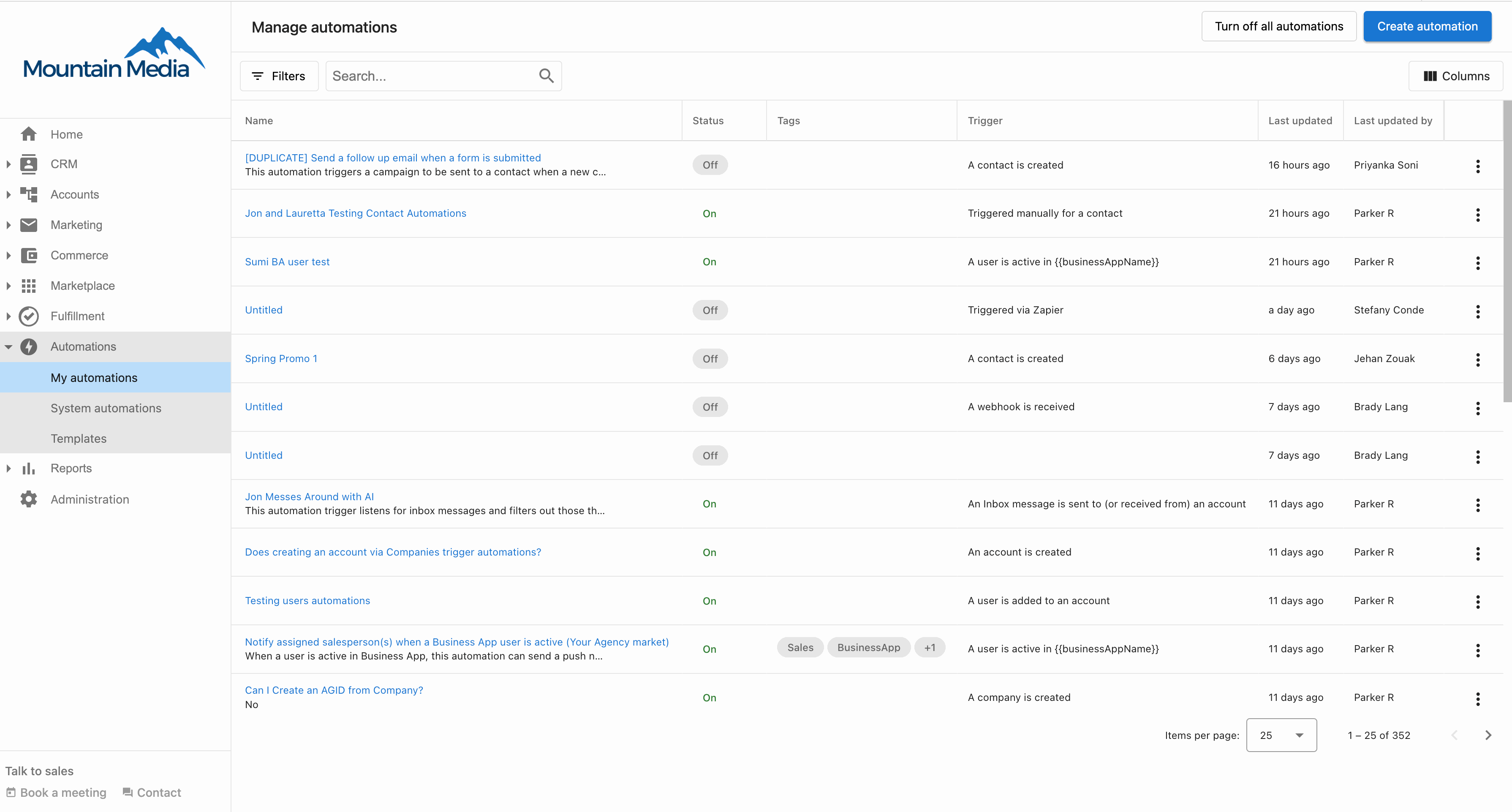The image size is (1512, 812).
Task: Open more options for Jon and Lauretta Testing row
Action: point(1477,215)
